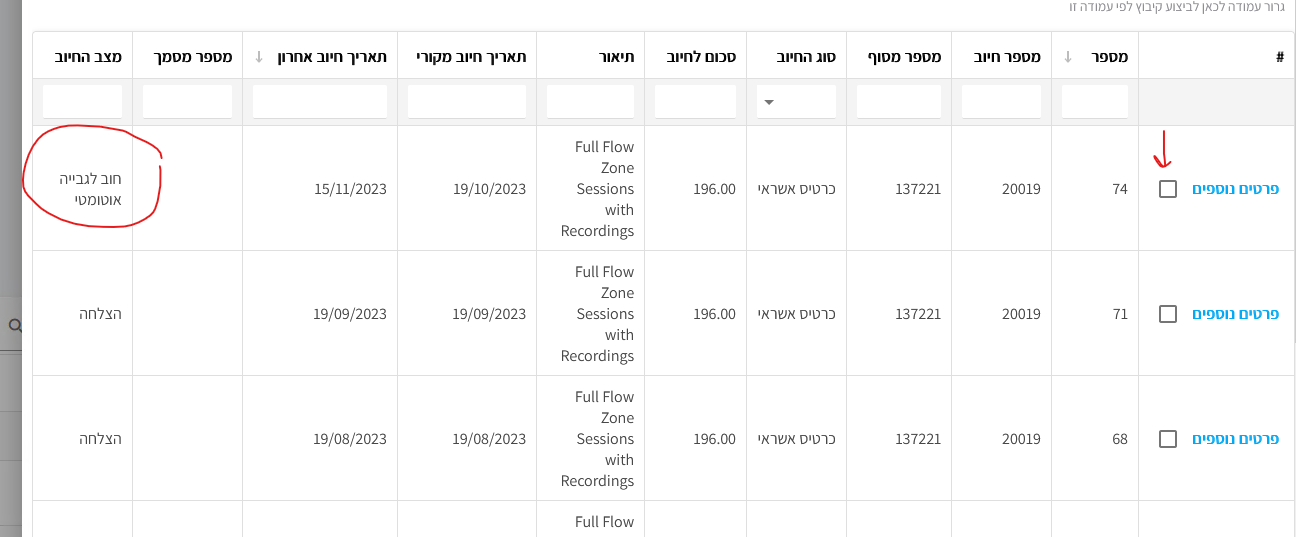Click the מספר filter input field
The image size is (1296, 537).
point(1095,102)
